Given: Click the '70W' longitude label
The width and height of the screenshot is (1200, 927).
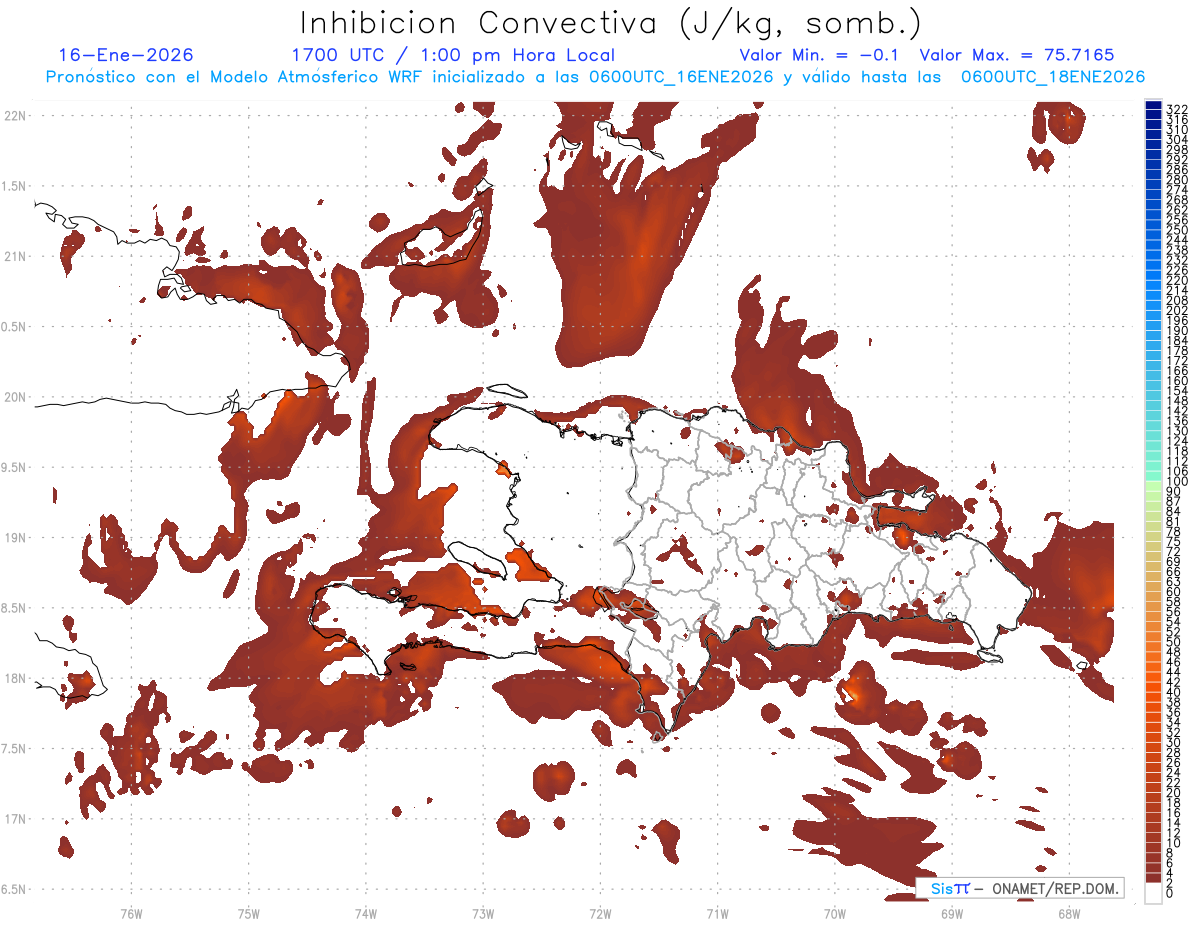Looking at the screenshot, I should click(x=835, y=913).
